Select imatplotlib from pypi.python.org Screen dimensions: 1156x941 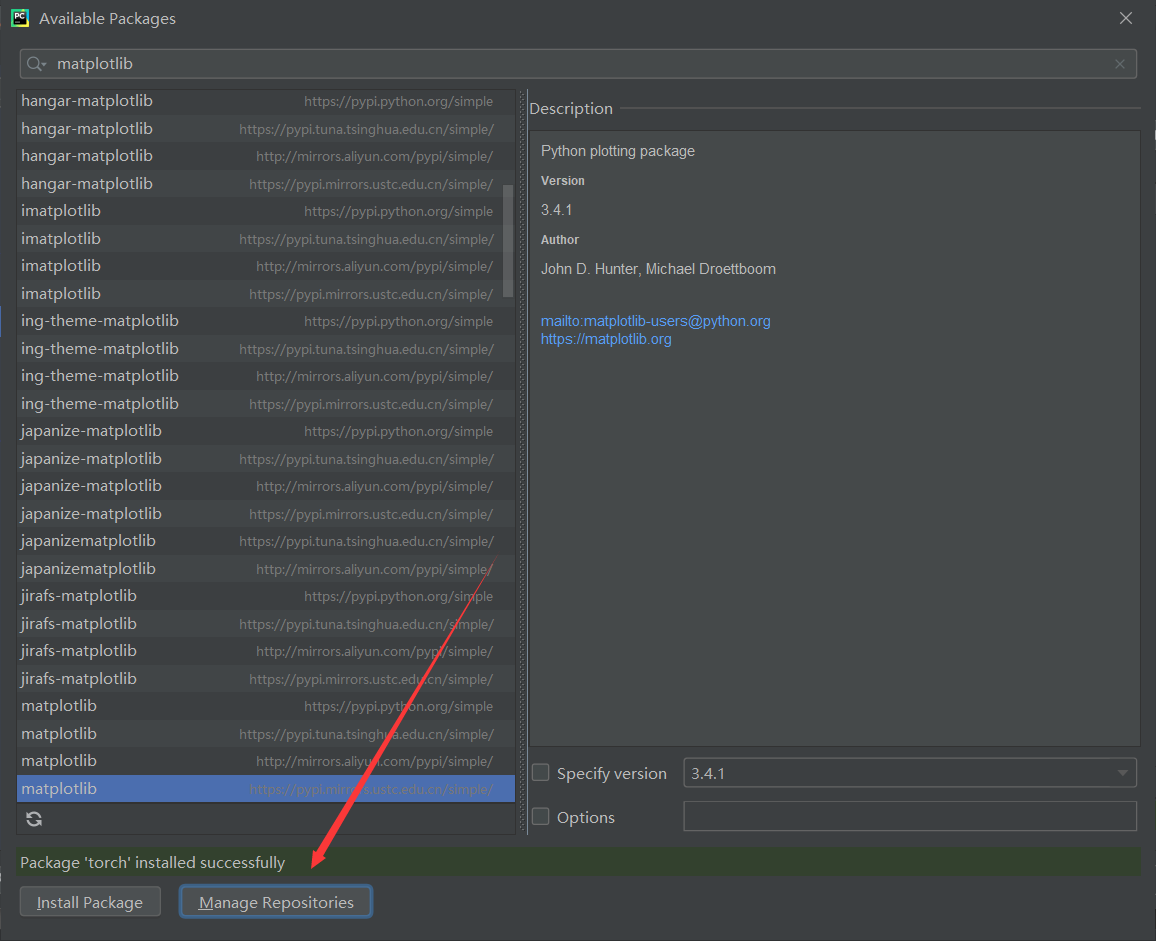265,211
